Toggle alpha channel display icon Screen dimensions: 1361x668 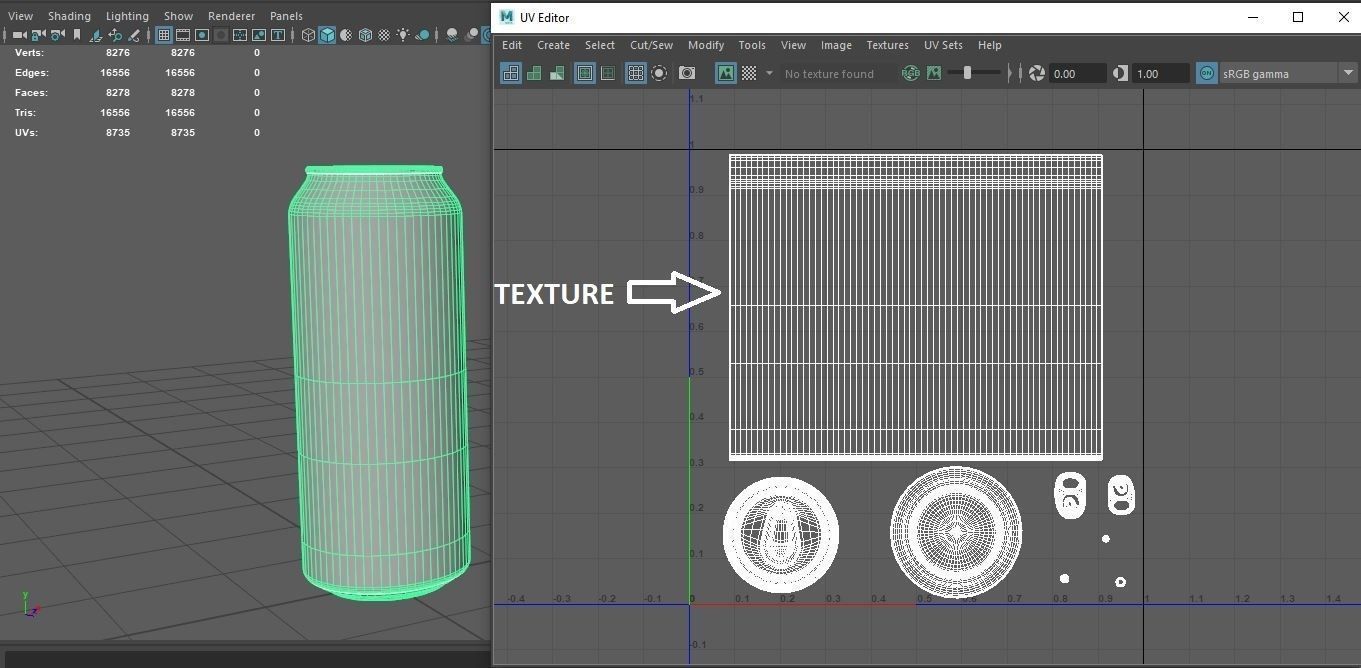[934, 73]
